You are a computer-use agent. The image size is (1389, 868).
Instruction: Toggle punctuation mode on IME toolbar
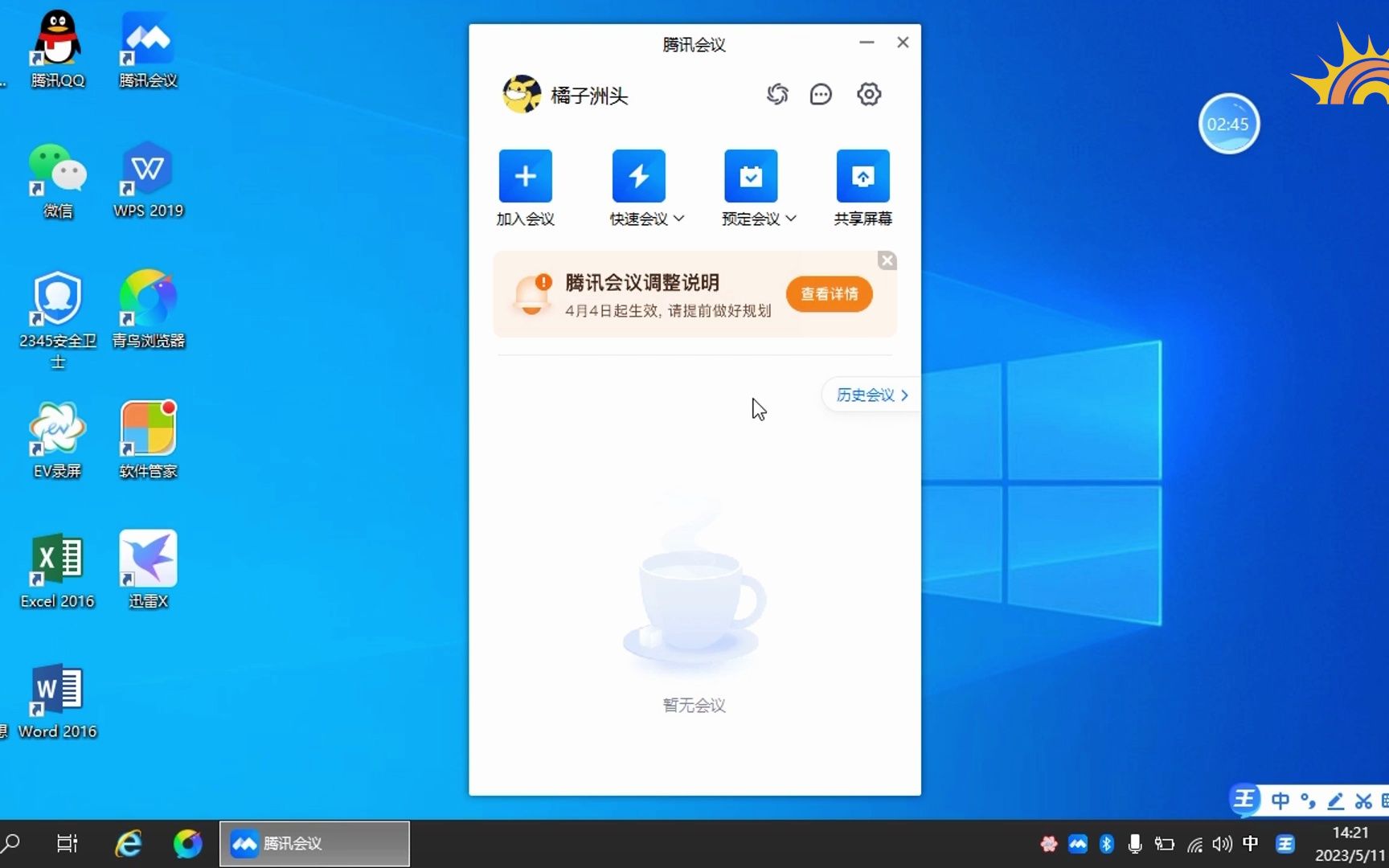tap(1309, 800)
